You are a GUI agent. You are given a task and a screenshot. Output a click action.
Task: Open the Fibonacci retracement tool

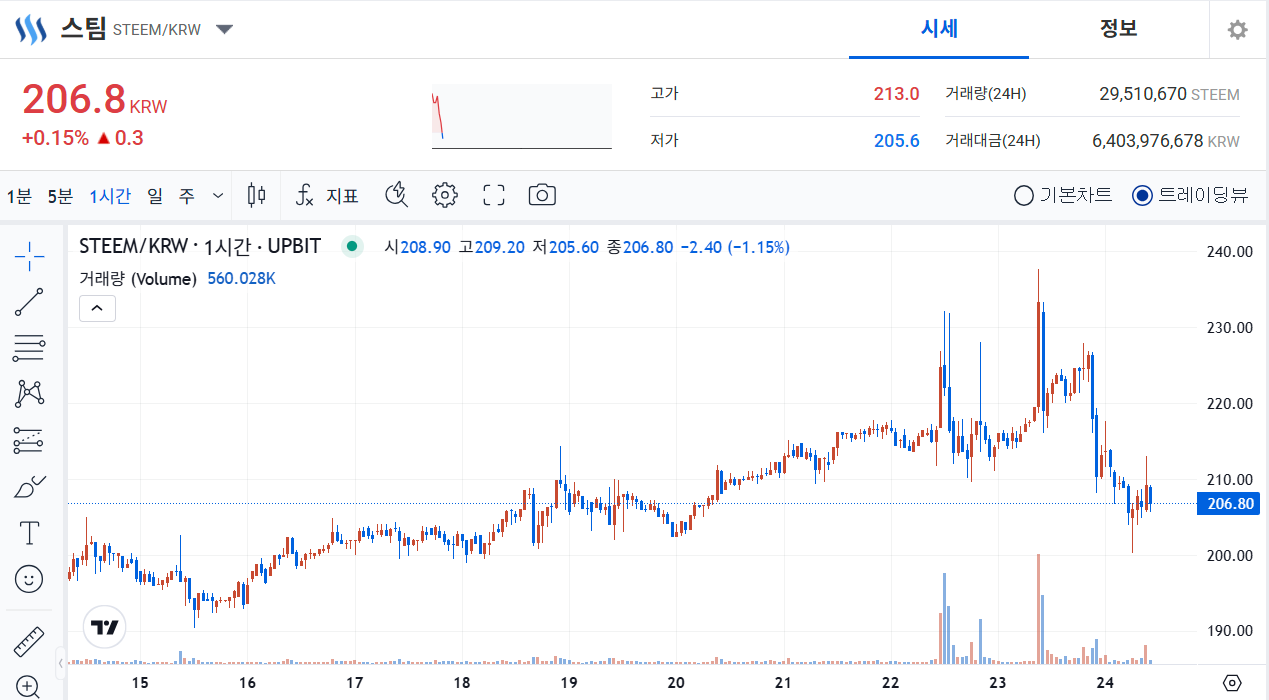tap(29, 348)
